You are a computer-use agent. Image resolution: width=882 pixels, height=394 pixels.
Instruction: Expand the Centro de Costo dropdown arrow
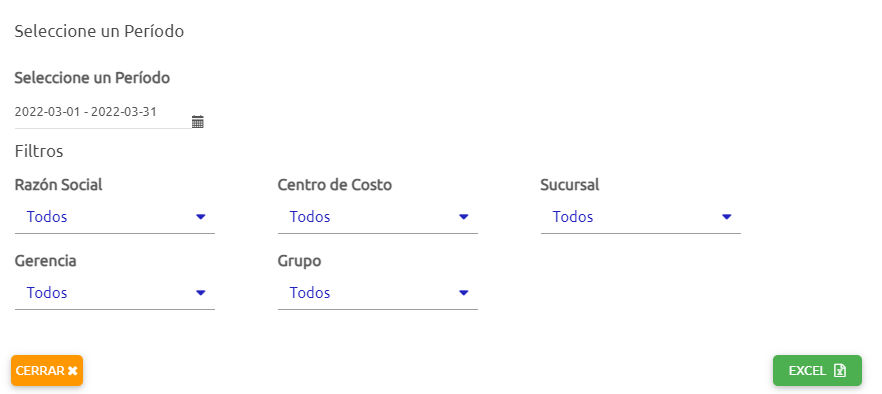point(464,217)
